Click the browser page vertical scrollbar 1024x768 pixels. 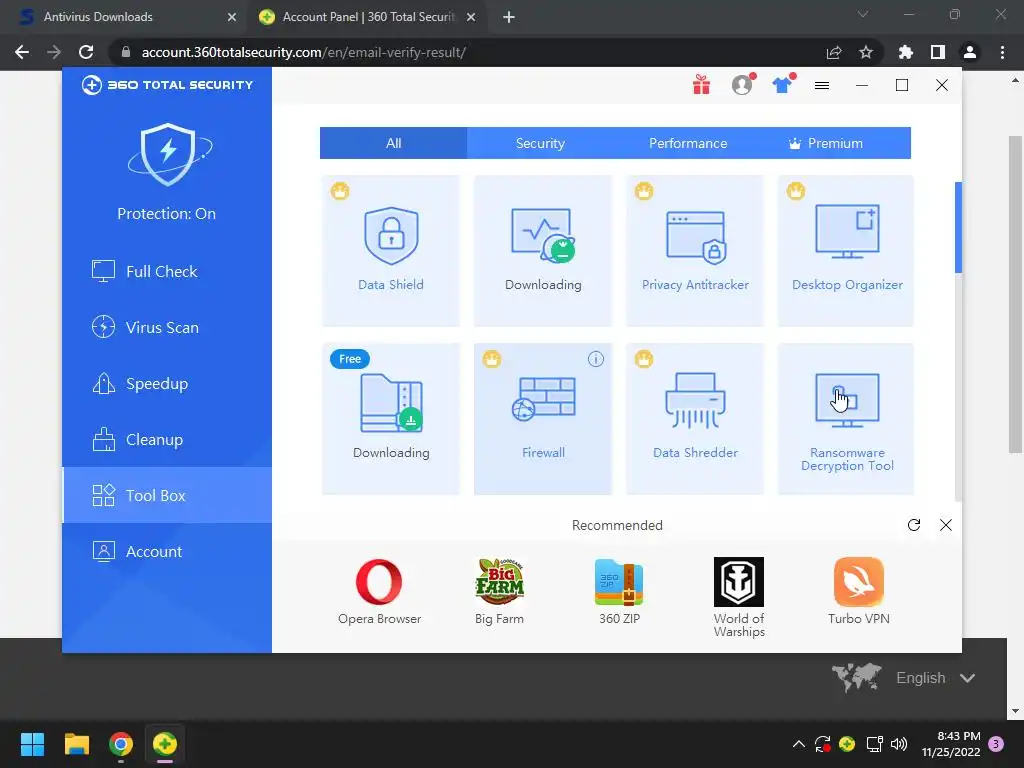point(1014,294)
